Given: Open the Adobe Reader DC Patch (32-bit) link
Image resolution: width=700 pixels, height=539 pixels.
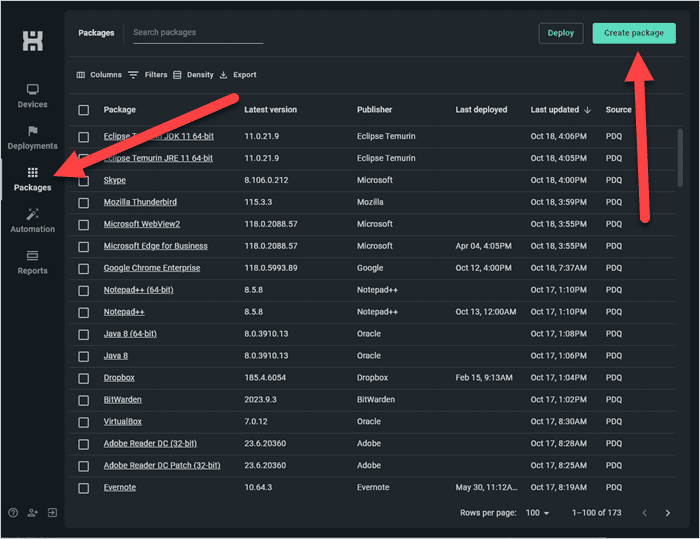Looking at the screenshot, I should (x=162, y=465).
